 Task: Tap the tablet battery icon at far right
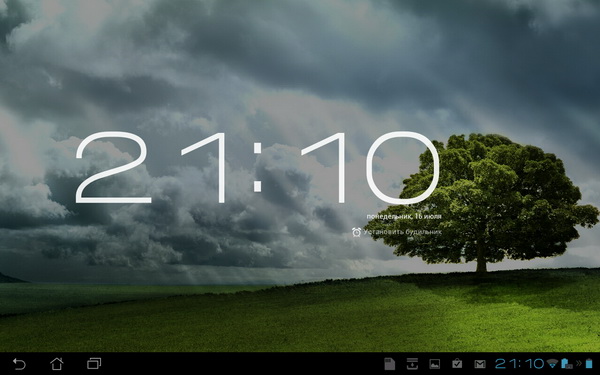(x=589, y=364)
